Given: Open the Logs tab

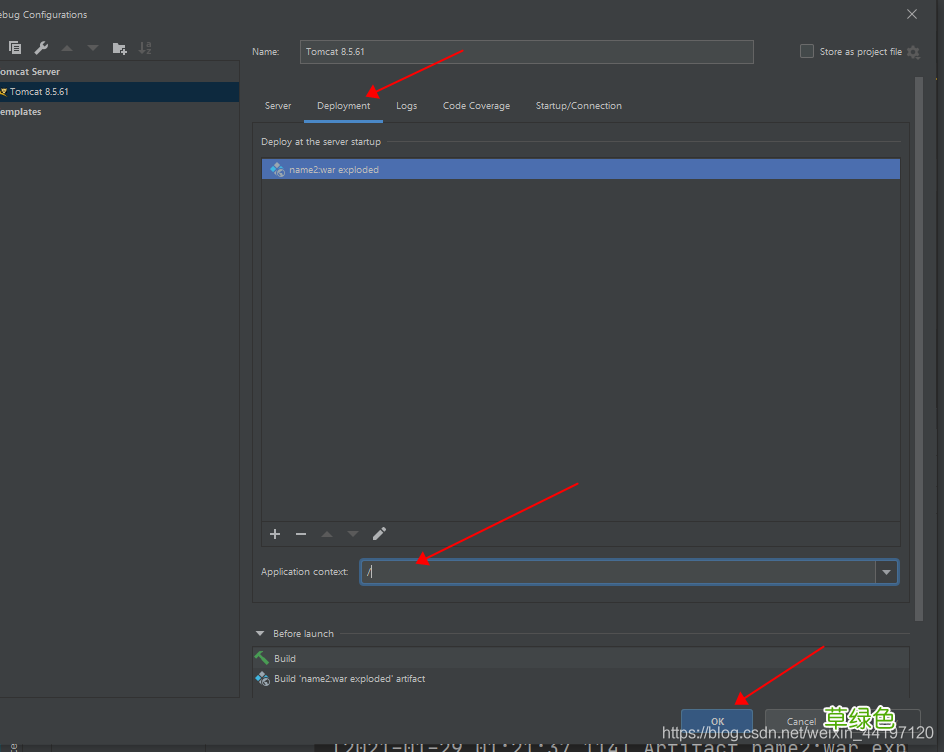Looking at the screenshot, I should tap(406, 106).
